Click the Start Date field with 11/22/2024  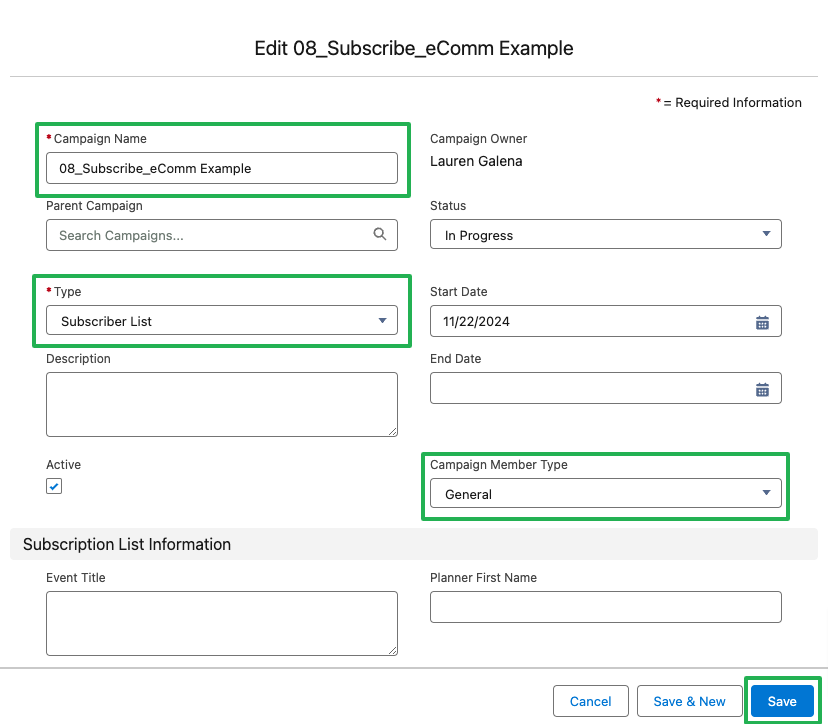pyautogui.click(x=606, y=321)
